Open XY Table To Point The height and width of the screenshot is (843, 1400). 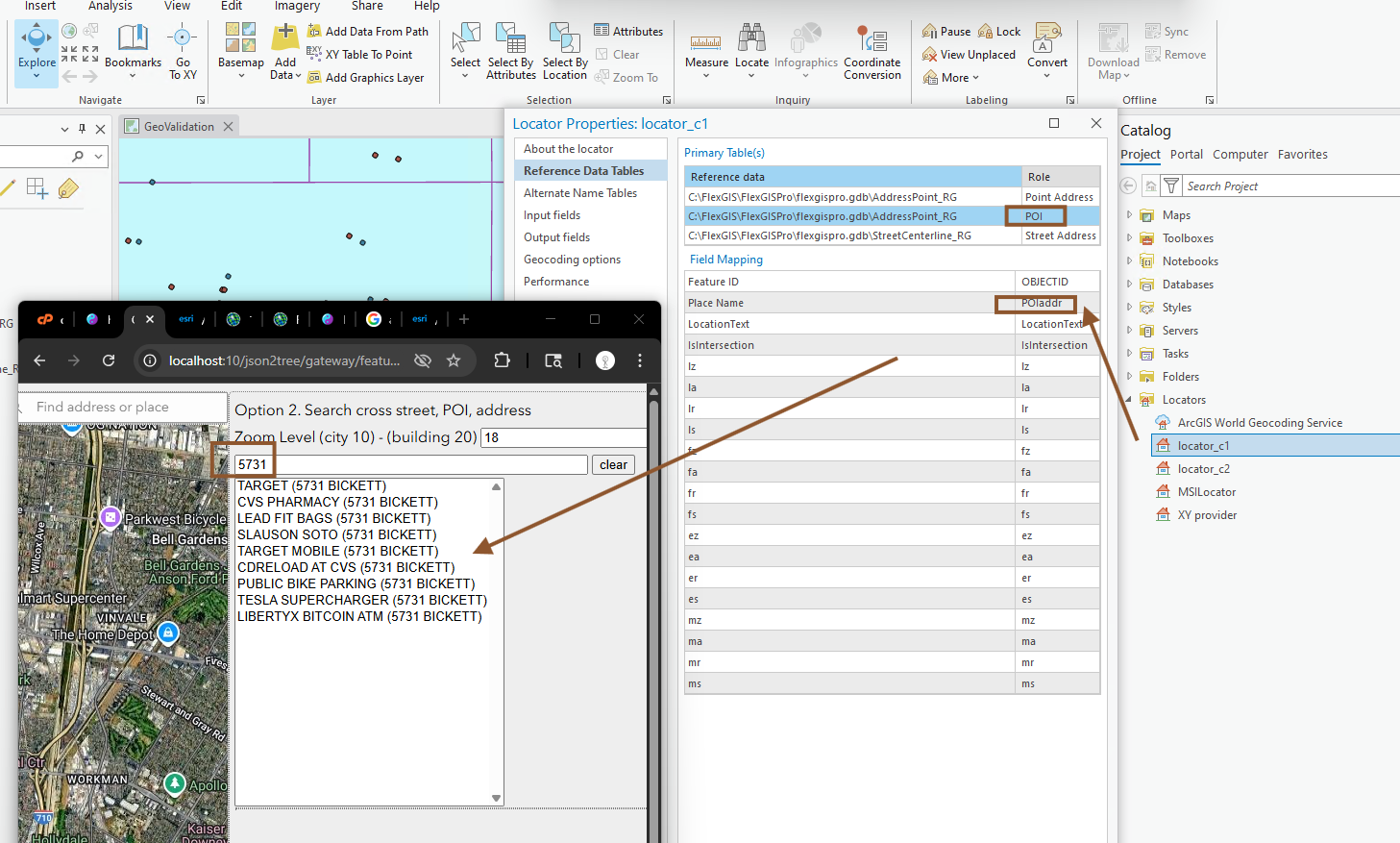[360, 55]
